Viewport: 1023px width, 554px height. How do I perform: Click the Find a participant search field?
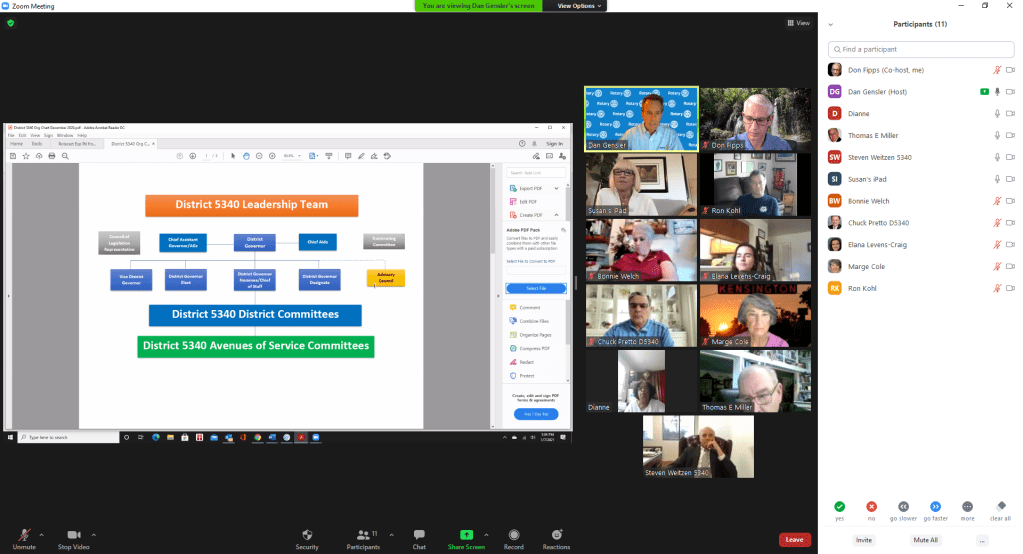pos(920,49)
